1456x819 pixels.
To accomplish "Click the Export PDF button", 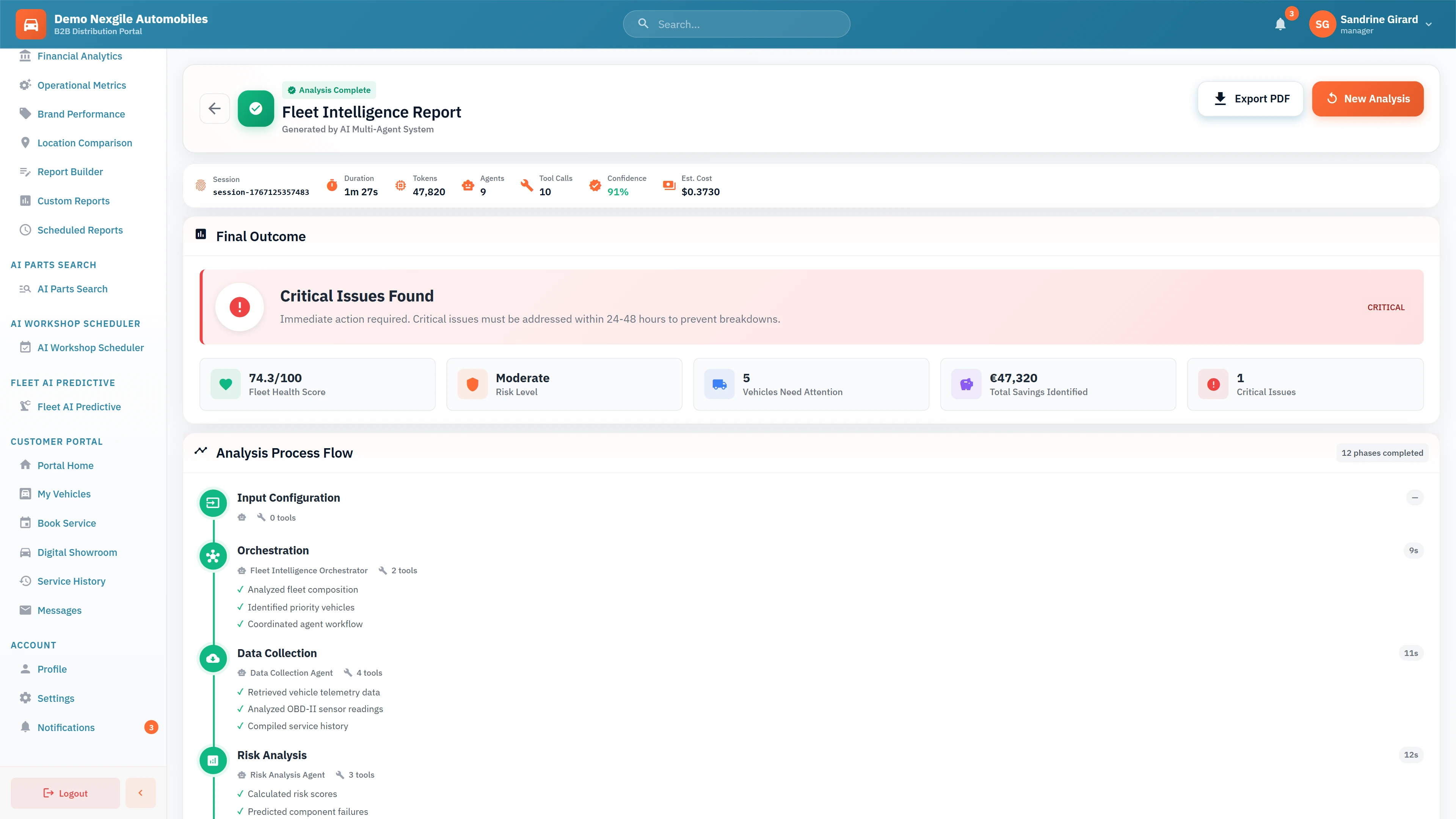I will [1250, 98].
